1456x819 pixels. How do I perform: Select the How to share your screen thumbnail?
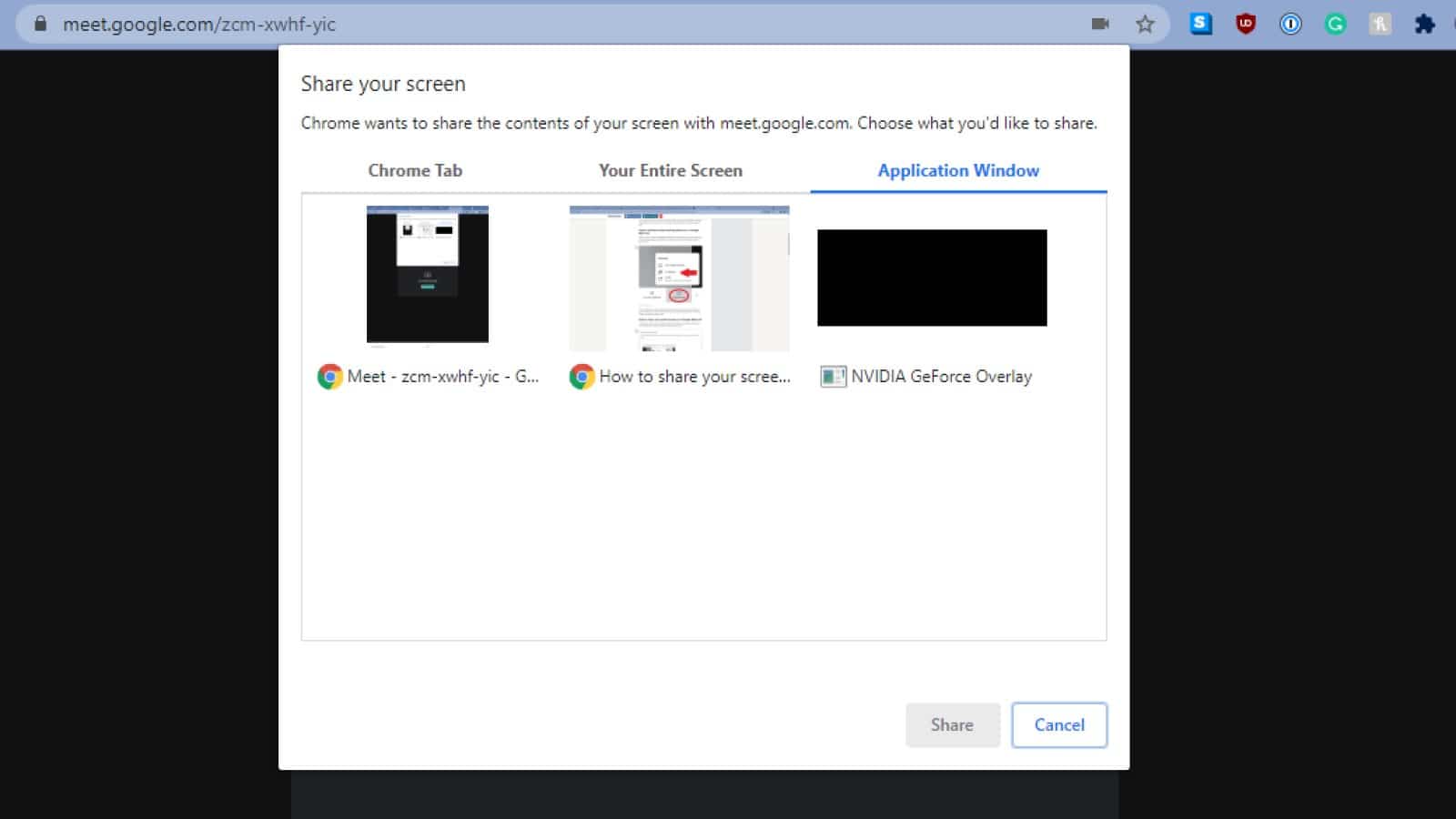click(x=679, y=278)
